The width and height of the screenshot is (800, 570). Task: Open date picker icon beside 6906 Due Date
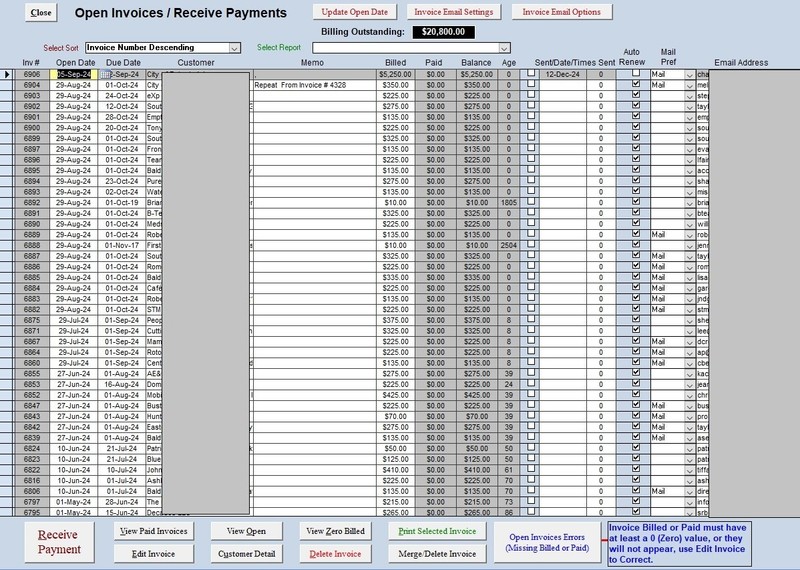105,75
